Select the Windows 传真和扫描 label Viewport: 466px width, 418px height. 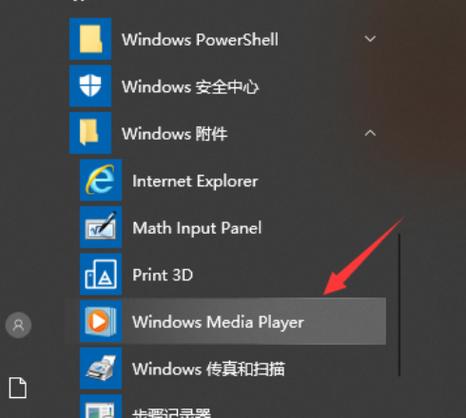point(209,369)
